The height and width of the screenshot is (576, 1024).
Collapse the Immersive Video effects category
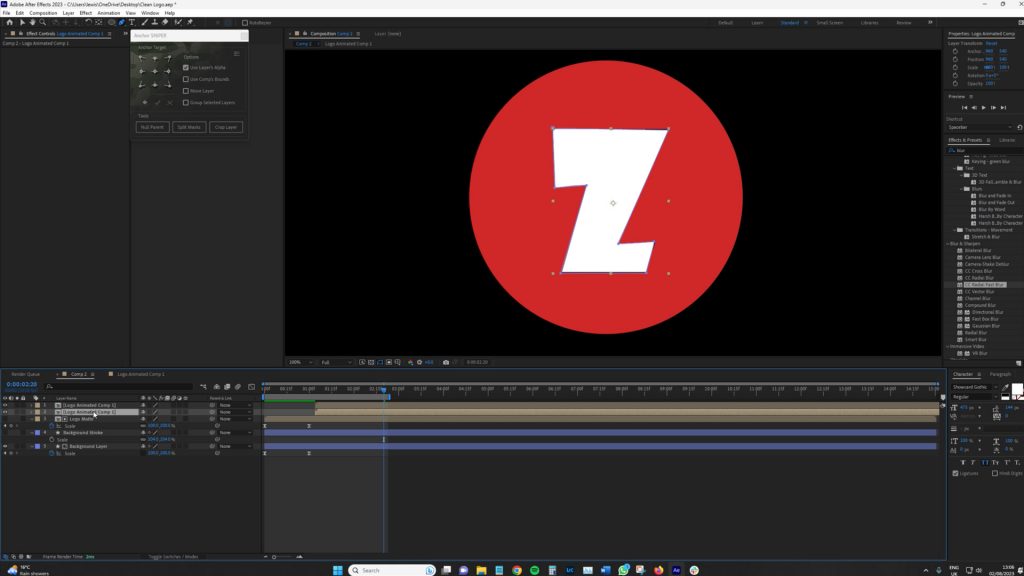pyautogui.click(x=948, y=347)
